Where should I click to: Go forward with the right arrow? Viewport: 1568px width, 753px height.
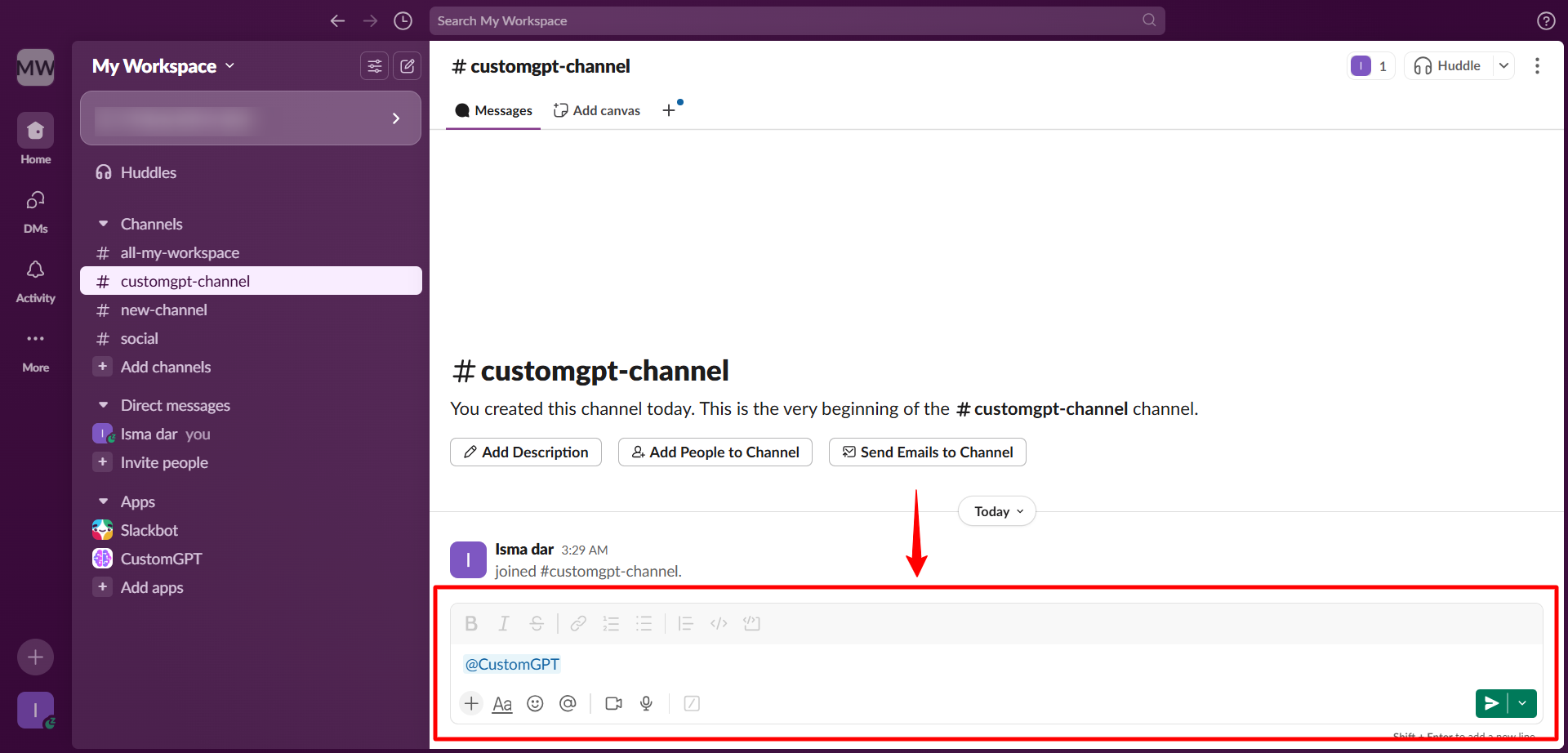(x=370, y=20)
